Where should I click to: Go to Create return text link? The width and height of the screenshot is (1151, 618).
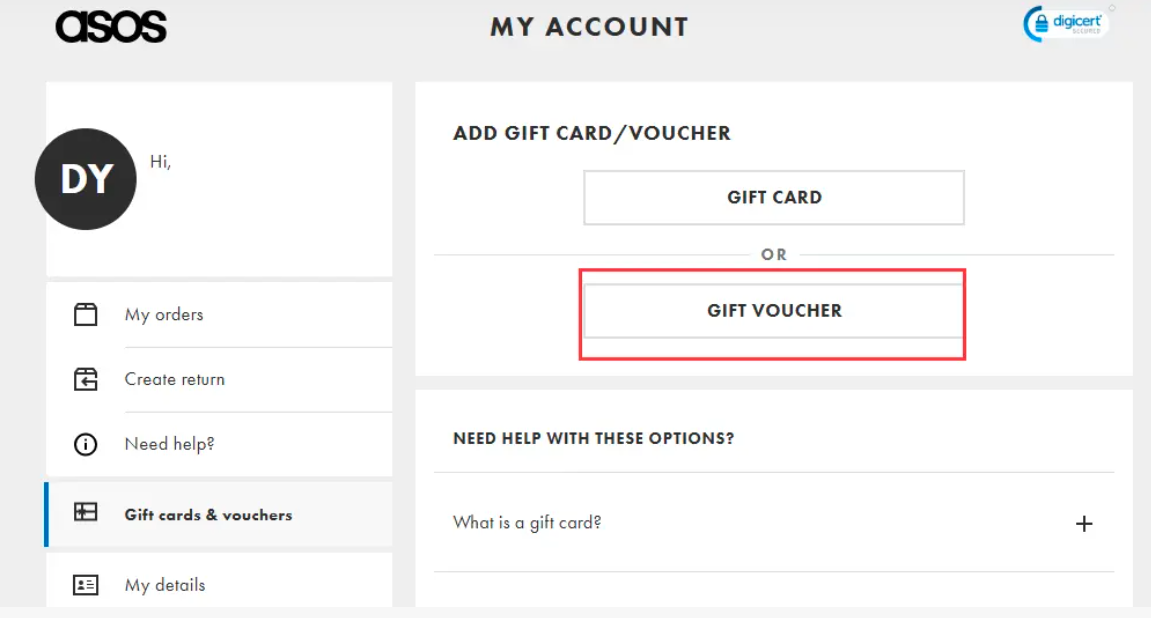pos(175,379)
